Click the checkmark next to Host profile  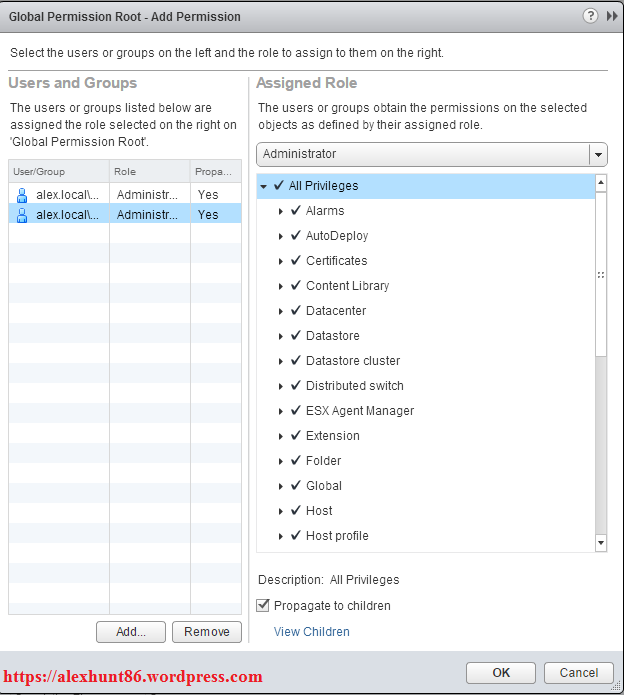point(296,536)
